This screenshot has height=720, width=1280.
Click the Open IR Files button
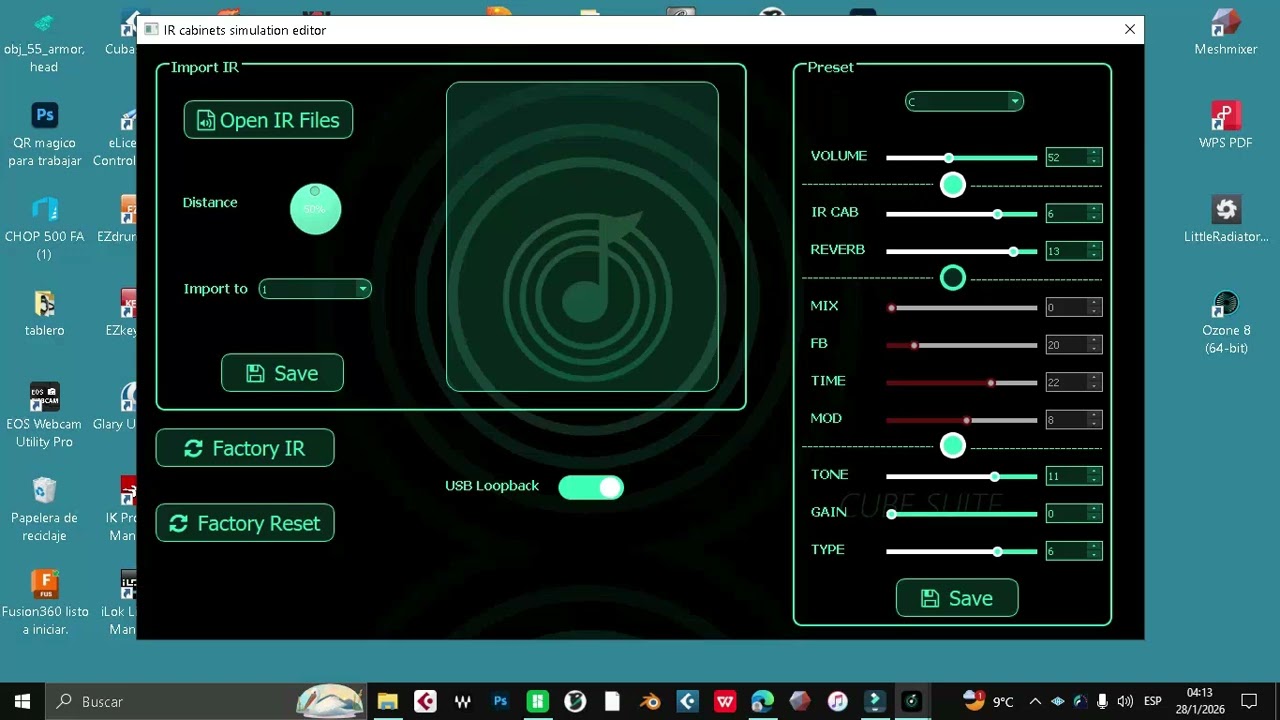pos(268,120)
